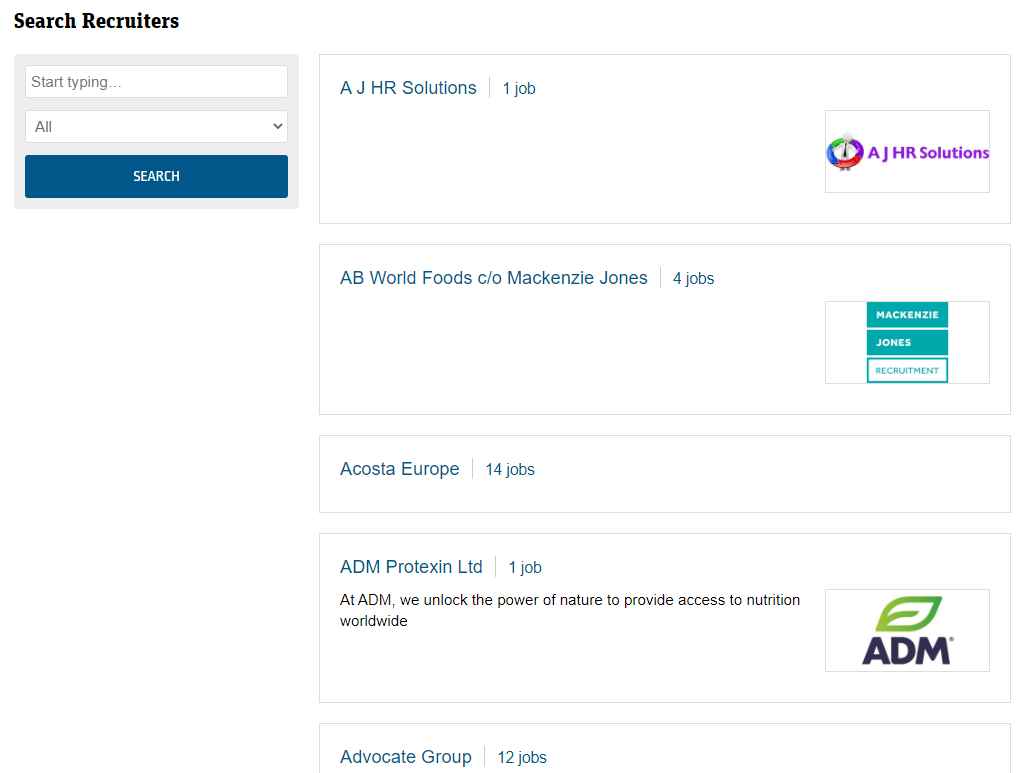View the 1 job from A J HR Solutions

(519, 89)
